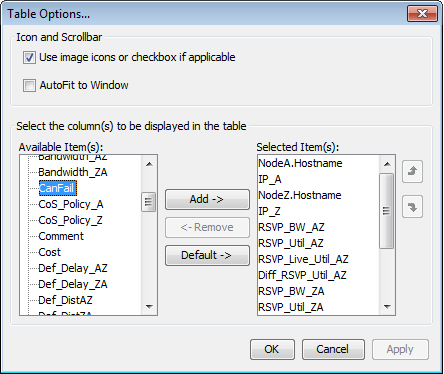Cancel the Table Options dialog
This screenshot has height=374, width=444.
pos(333,349)
